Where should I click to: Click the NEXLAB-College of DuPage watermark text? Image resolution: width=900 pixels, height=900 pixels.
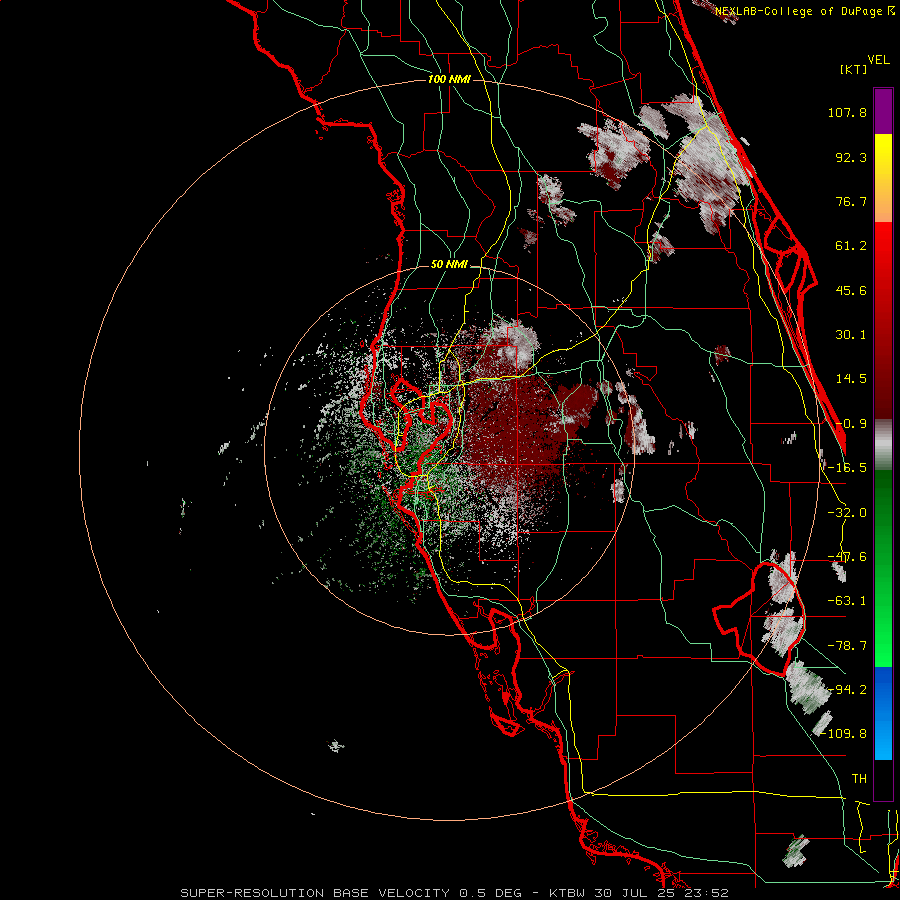(804, 11)
